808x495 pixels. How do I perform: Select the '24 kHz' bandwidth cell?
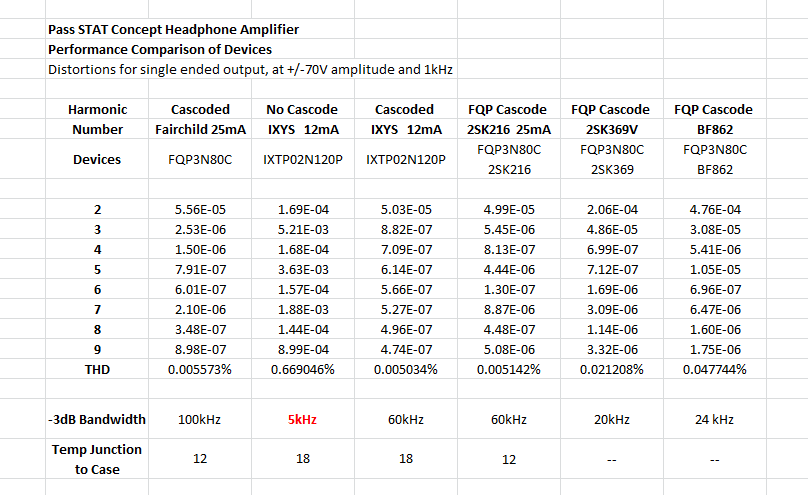pyautogui.click(x=714, y=420)
